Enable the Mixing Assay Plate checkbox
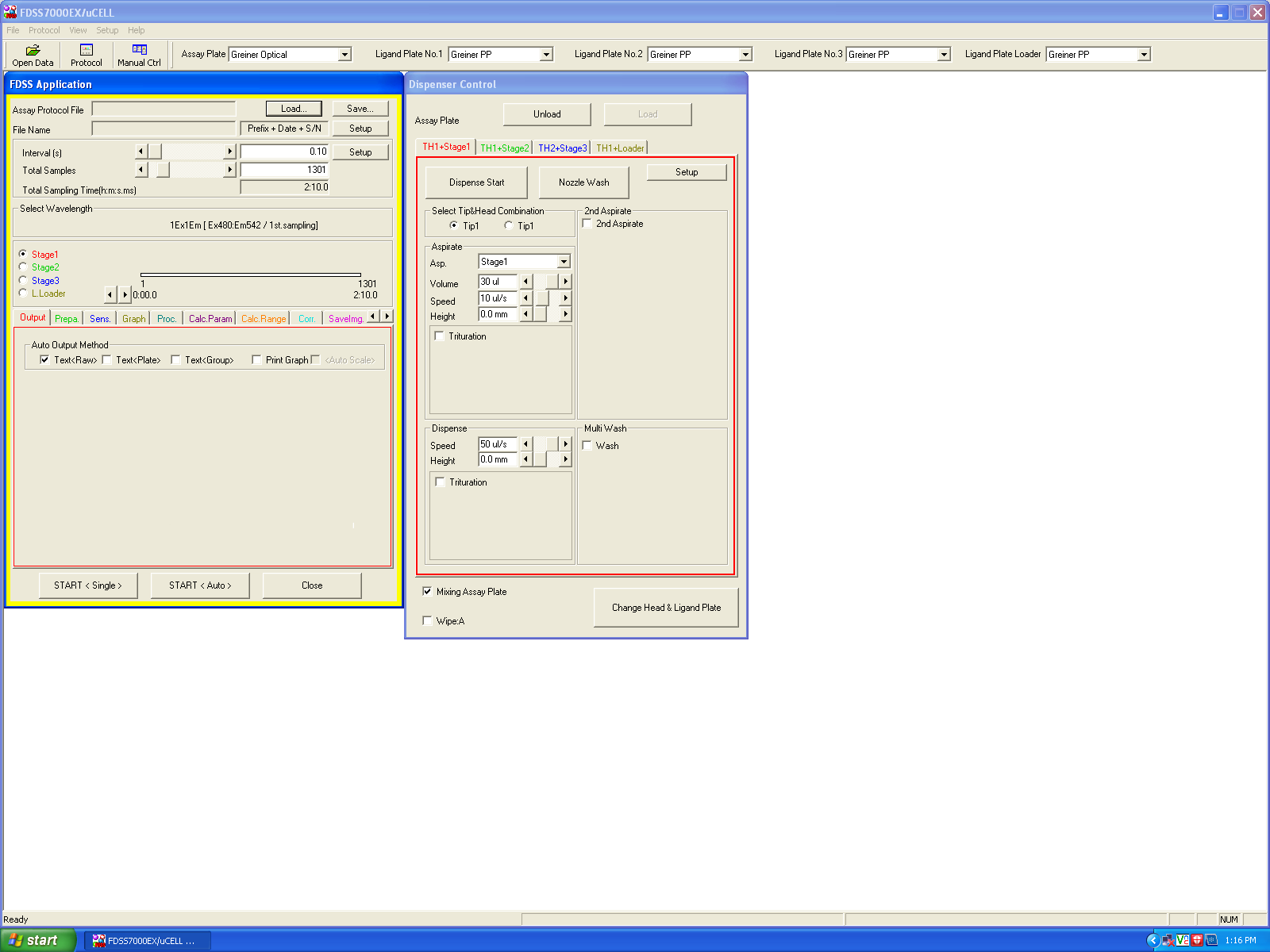 [x=428, y=592]
